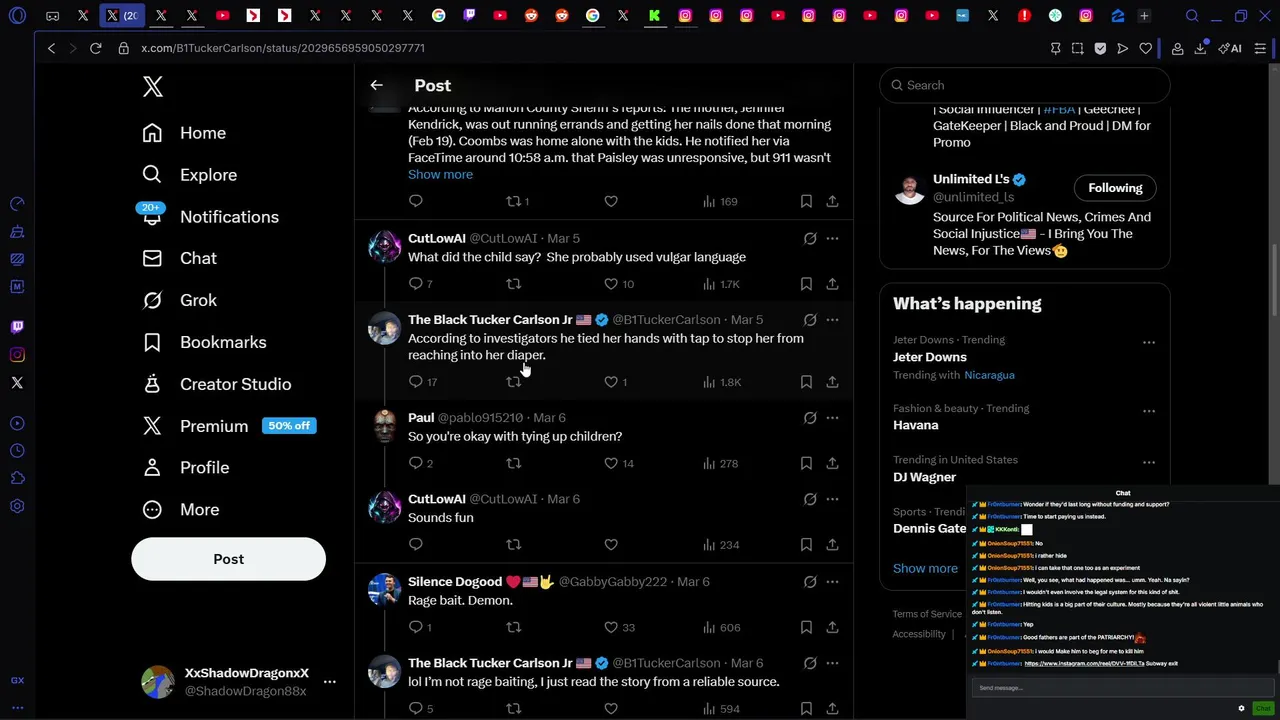This screenshot has width=1280, height=720.
Task: Click the Search input field
Action: [x=1025, y=85]
